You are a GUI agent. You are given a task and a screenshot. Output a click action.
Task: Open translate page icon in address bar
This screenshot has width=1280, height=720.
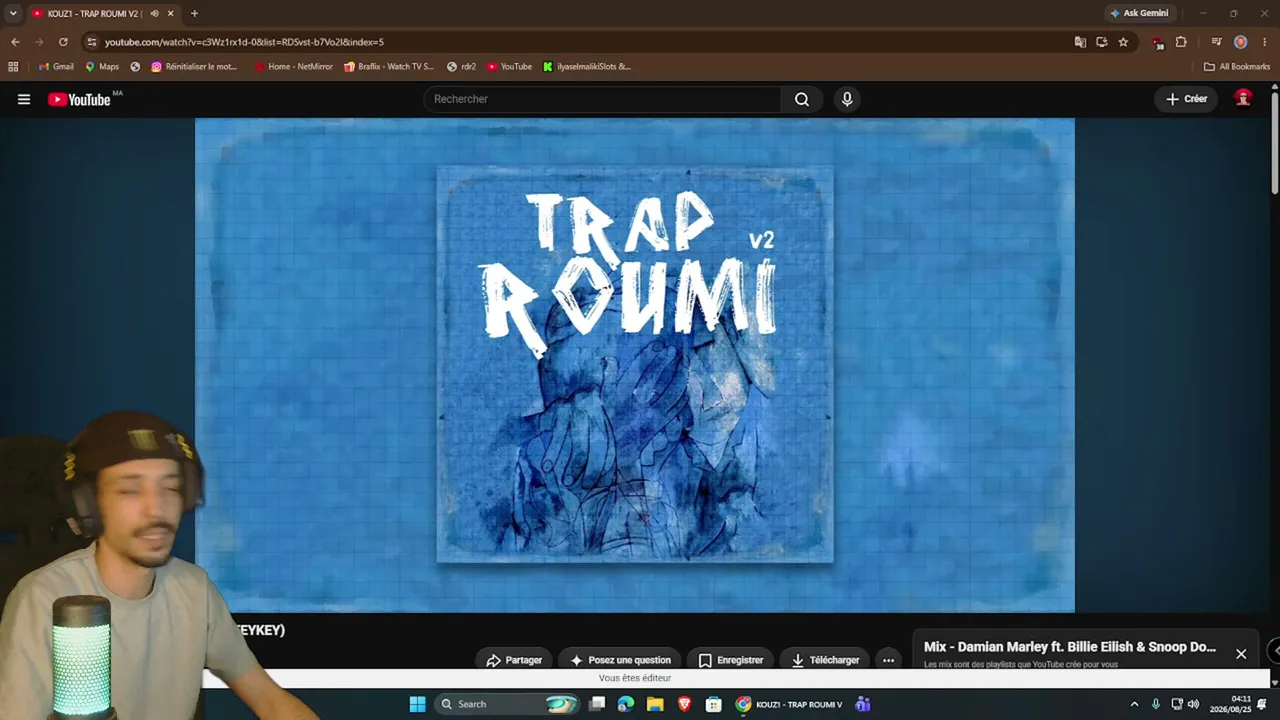1080,42
